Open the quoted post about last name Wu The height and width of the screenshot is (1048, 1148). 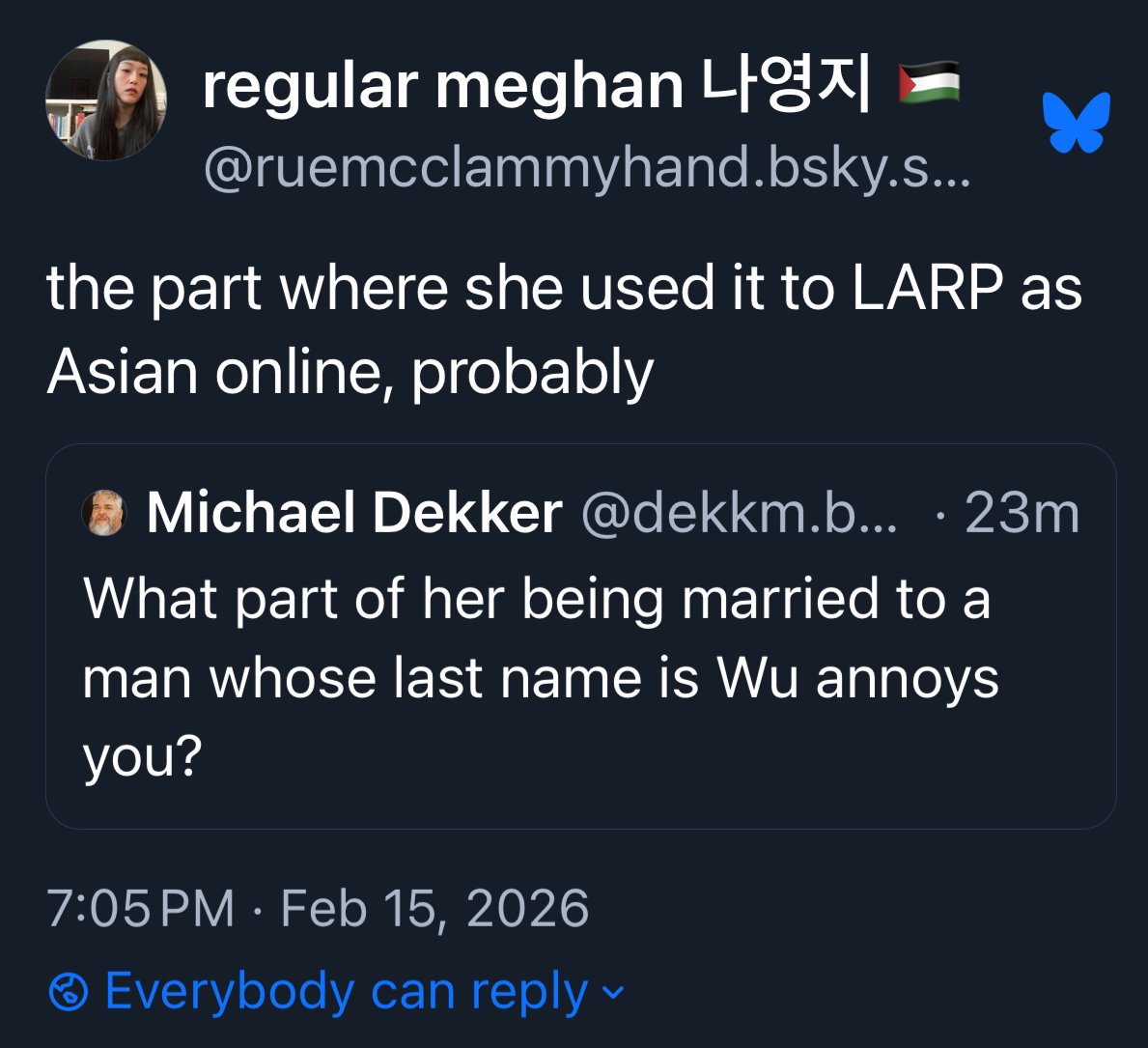click(x=580, y=637)
